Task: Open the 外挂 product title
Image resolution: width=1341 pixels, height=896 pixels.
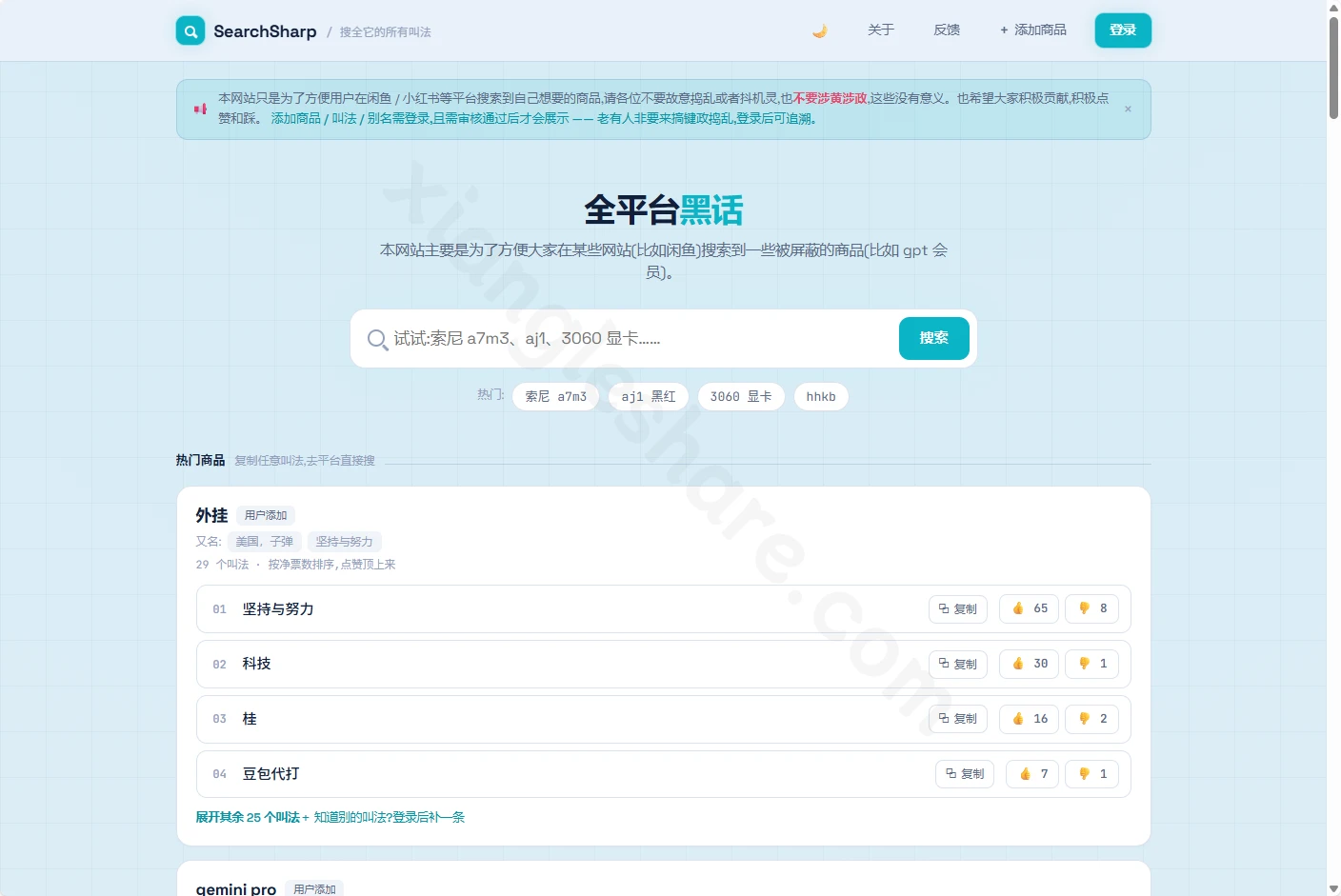Action: [211, 515]
